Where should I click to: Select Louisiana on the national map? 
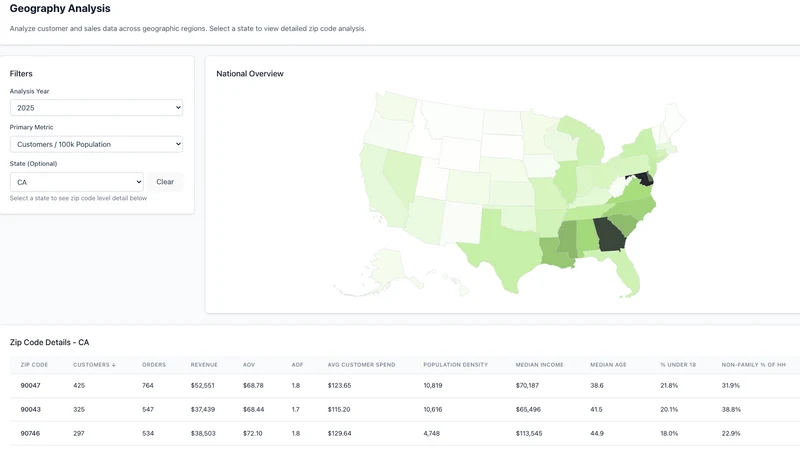click(x=554, y=253)
